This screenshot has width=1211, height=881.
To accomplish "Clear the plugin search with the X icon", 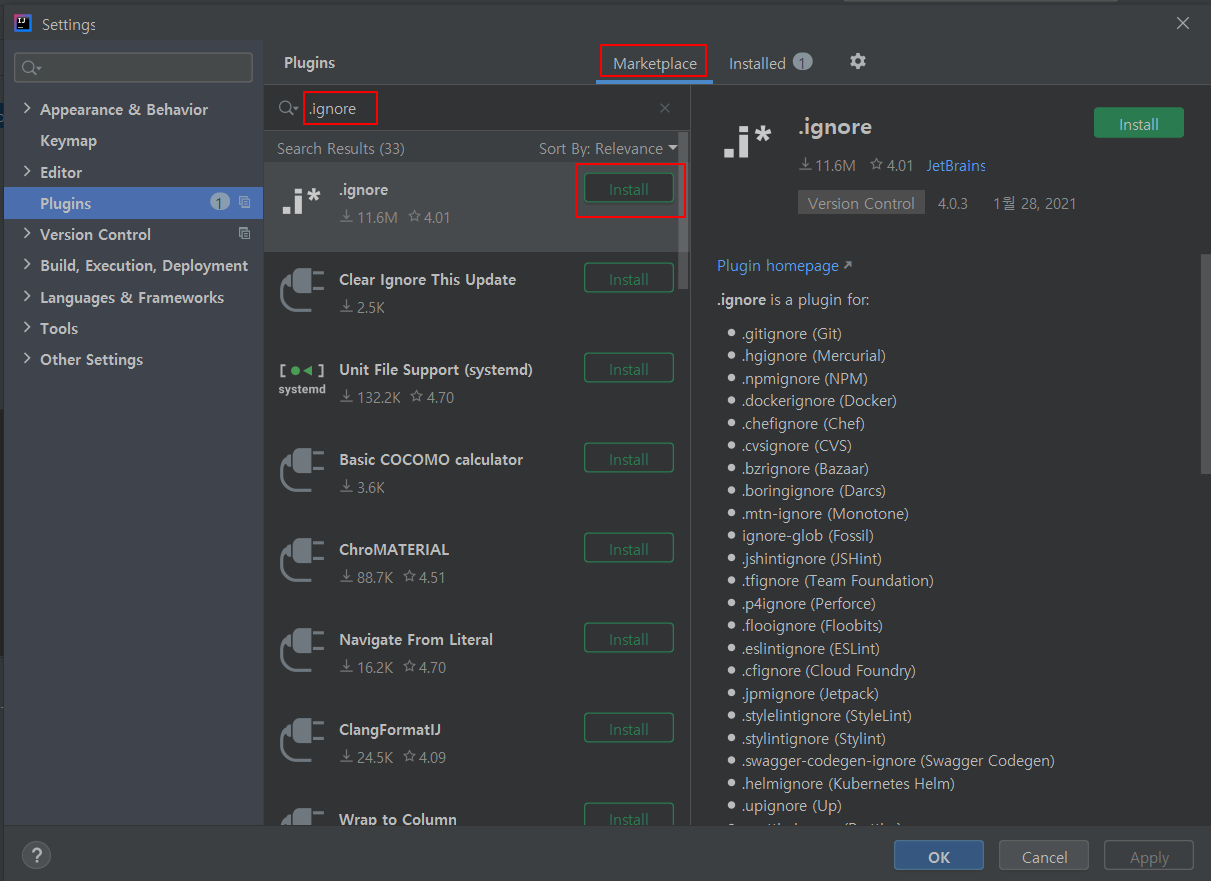I will click(665, 108).
